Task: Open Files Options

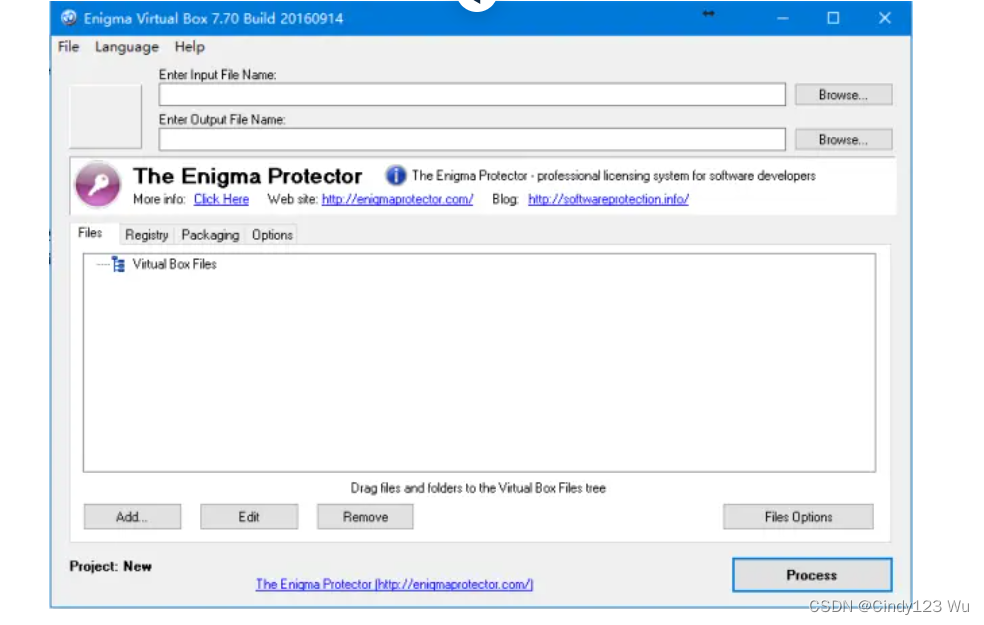Action: [x=798, y=516]
